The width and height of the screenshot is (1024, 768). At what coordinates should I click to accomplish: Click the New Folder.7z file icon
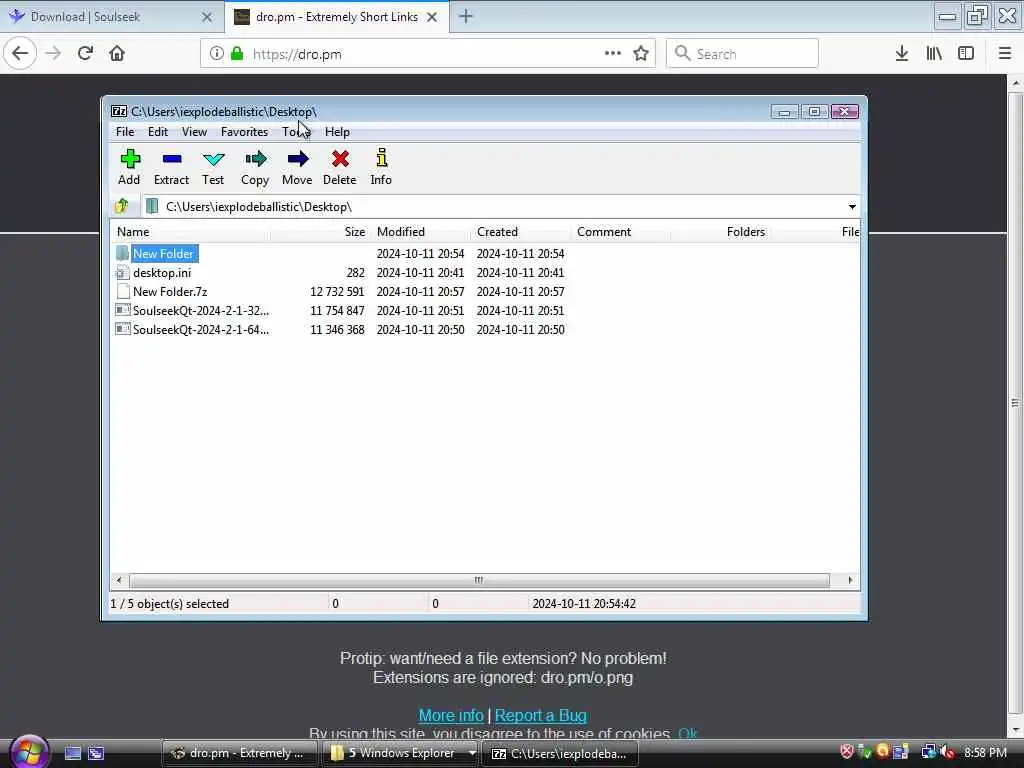122,291
